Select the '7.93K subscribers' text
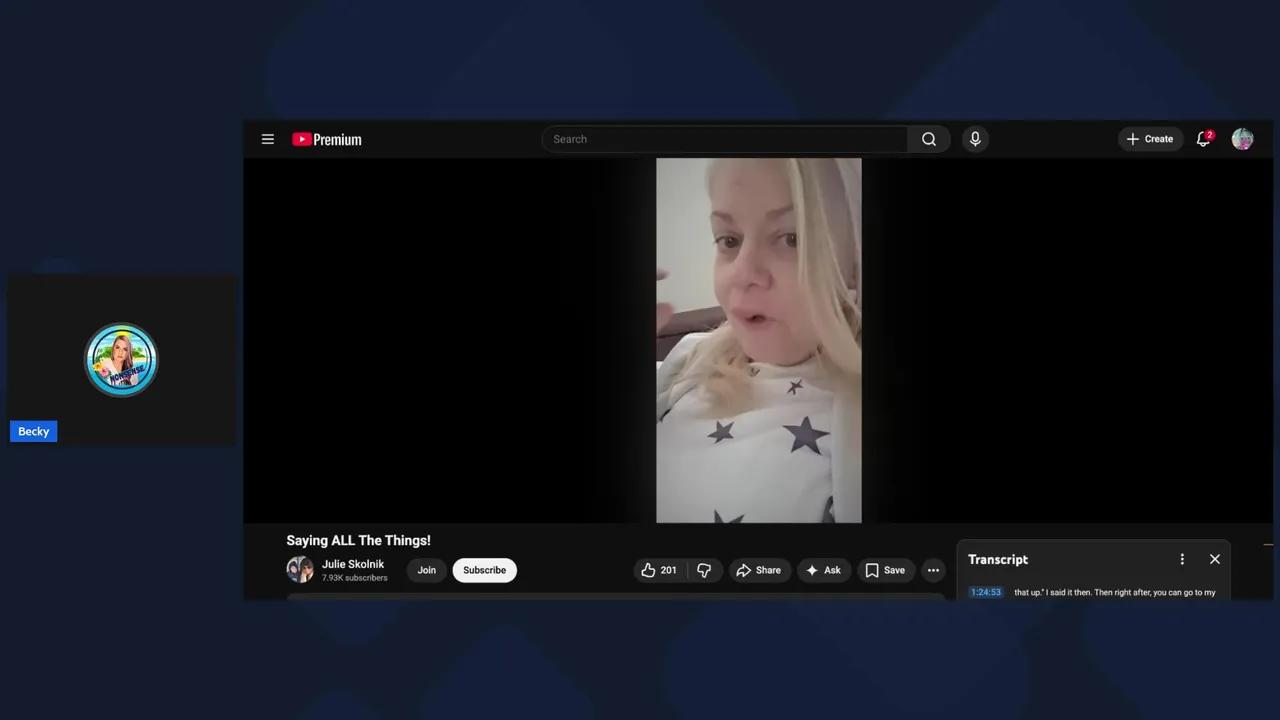1280x720 pixels. (355, 578)
